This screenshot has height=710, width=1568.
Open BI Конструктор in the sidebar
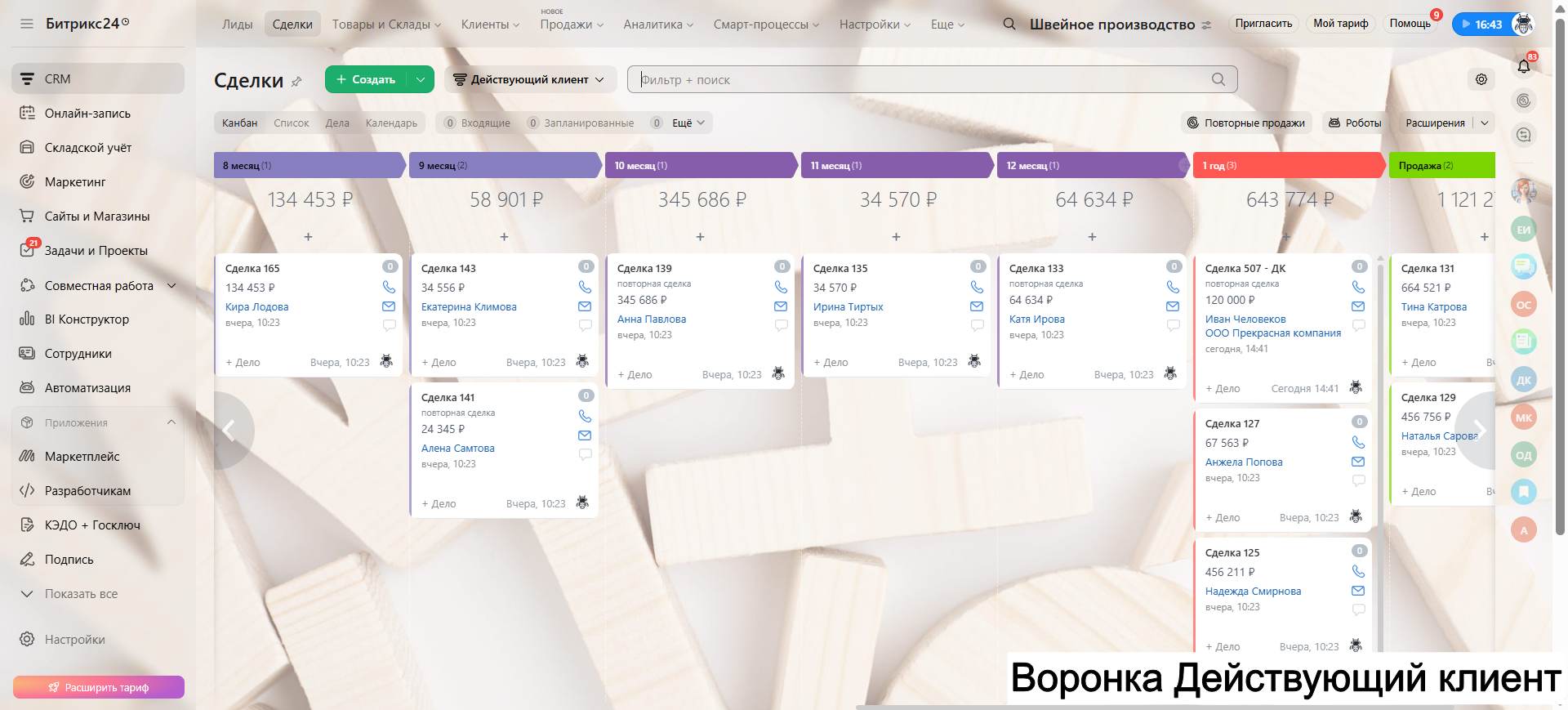point(87,319)
